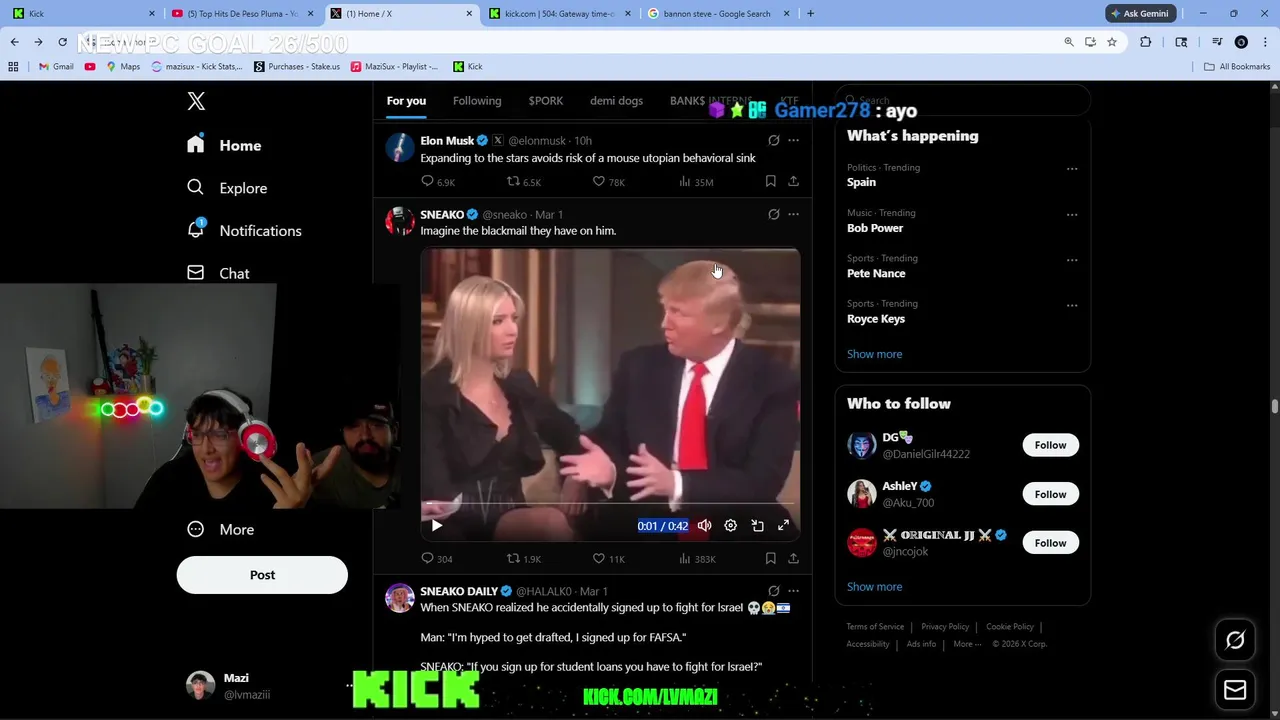Switch to the $PORK tab
Viewport: 1280px width, 720px height.
[x=546, y=101]
